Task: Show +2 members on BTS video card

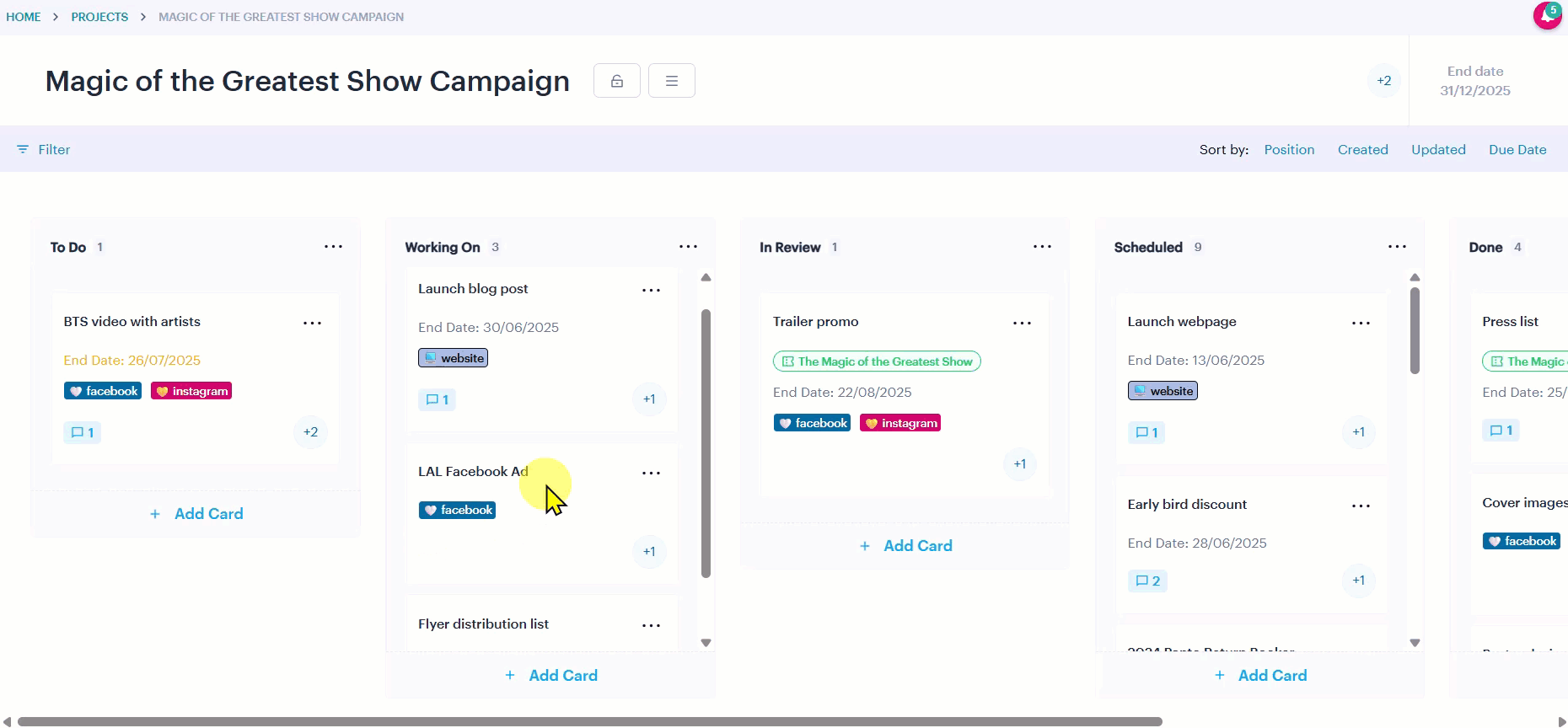Action: [311, 432]
